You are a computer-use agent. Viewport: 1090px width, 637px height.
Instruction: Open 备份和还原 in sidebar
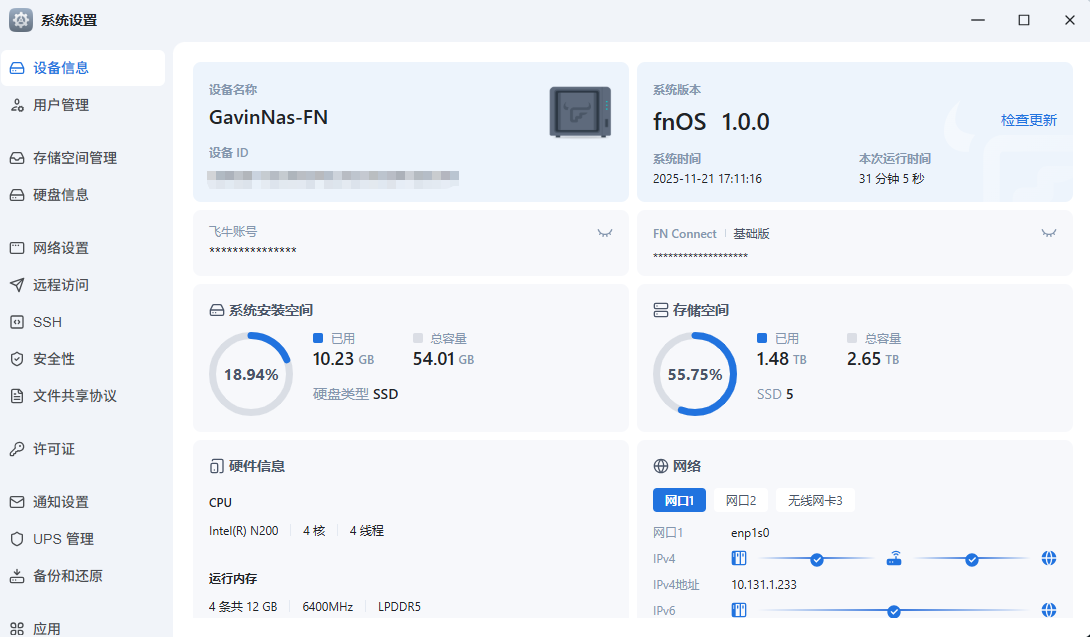83,576
